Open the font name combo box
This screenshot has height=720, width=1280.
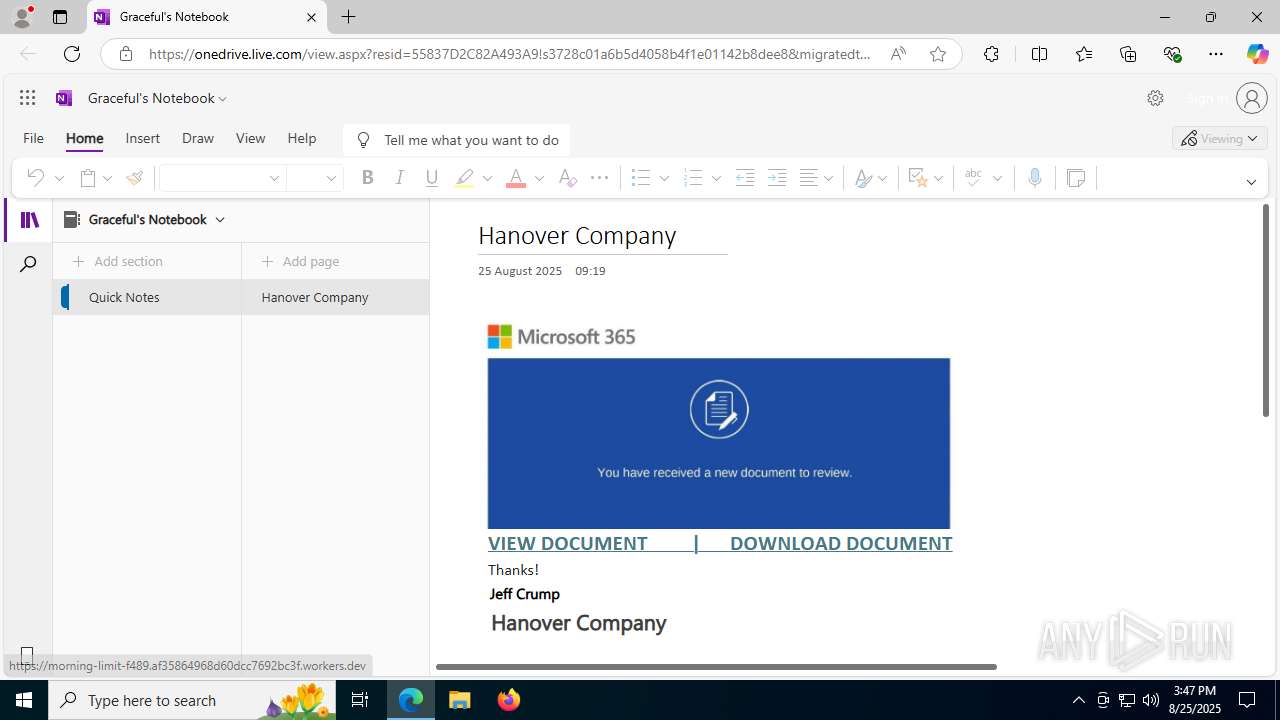coord(221,178)
